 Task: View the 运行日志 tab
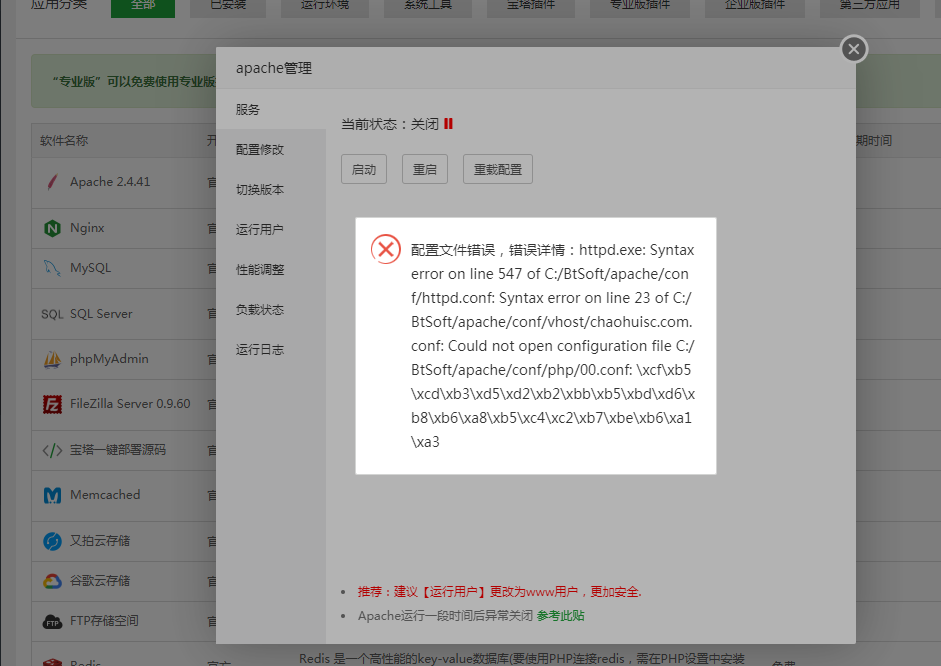tap(271, 349)
